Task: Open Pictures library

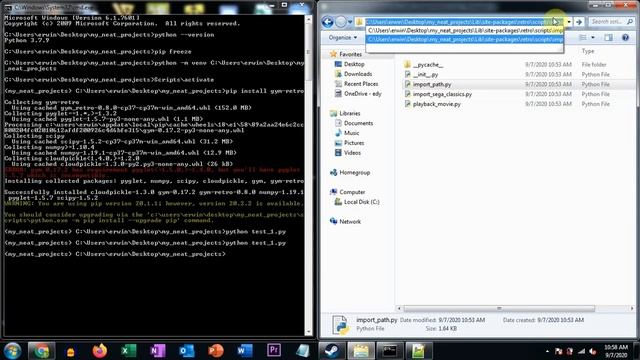Action: [x=354, y=143]
